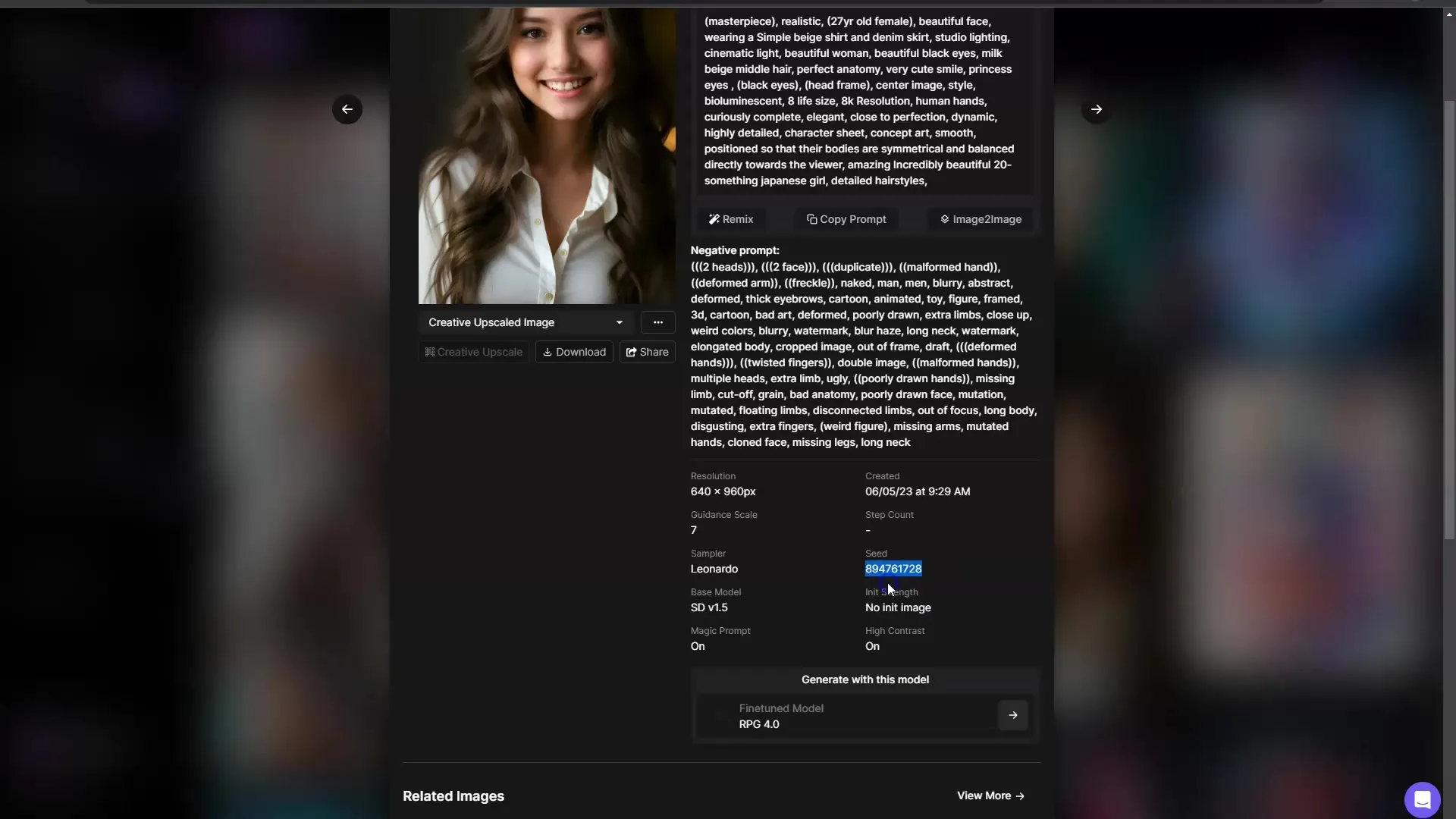This screenshot has width=1456, height=819.
Task: Toggle Magic Prompt On setting
Action: tap(698, 647)
